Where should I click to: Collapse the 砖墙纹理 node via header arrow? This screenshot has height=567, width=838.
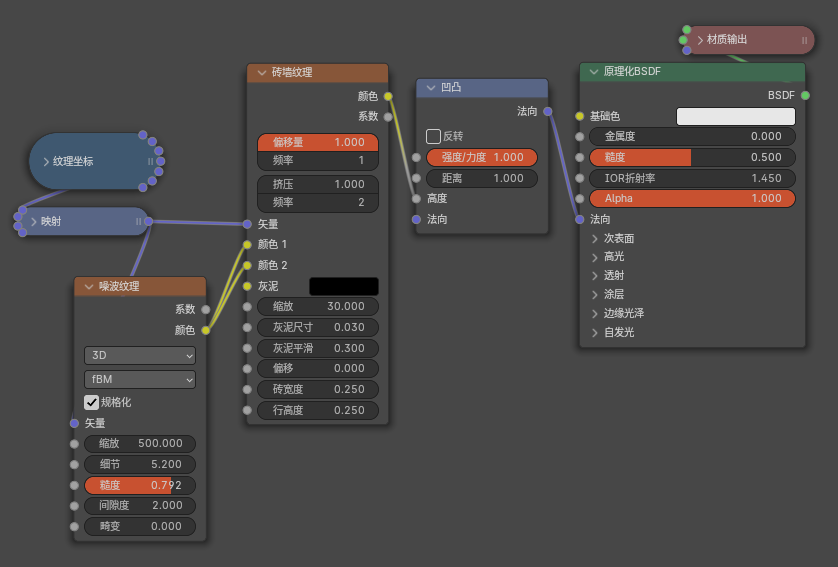point(261,73)
